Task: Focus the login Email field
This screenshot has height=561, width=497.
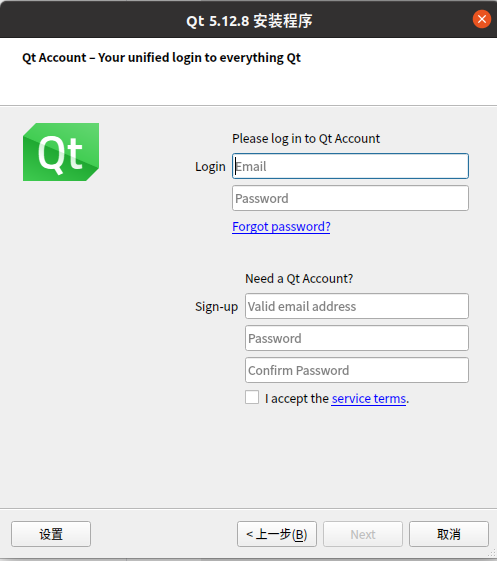Action: (350, 166)
